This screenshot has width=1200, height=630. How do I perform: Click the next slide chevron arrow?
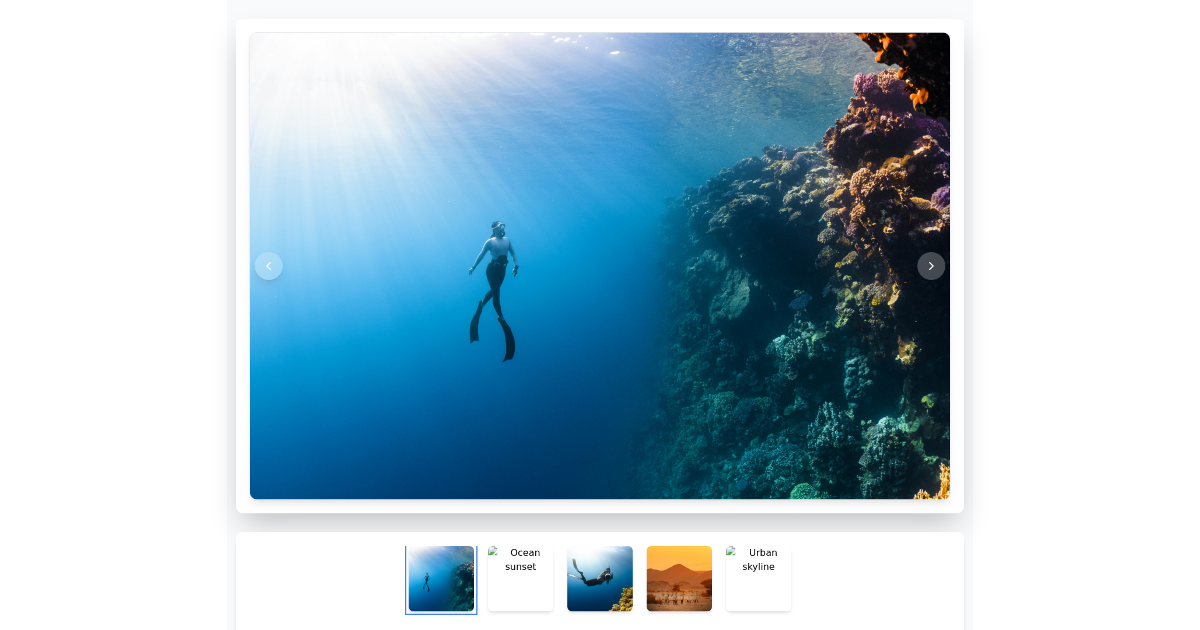click(x=931, y=266)
